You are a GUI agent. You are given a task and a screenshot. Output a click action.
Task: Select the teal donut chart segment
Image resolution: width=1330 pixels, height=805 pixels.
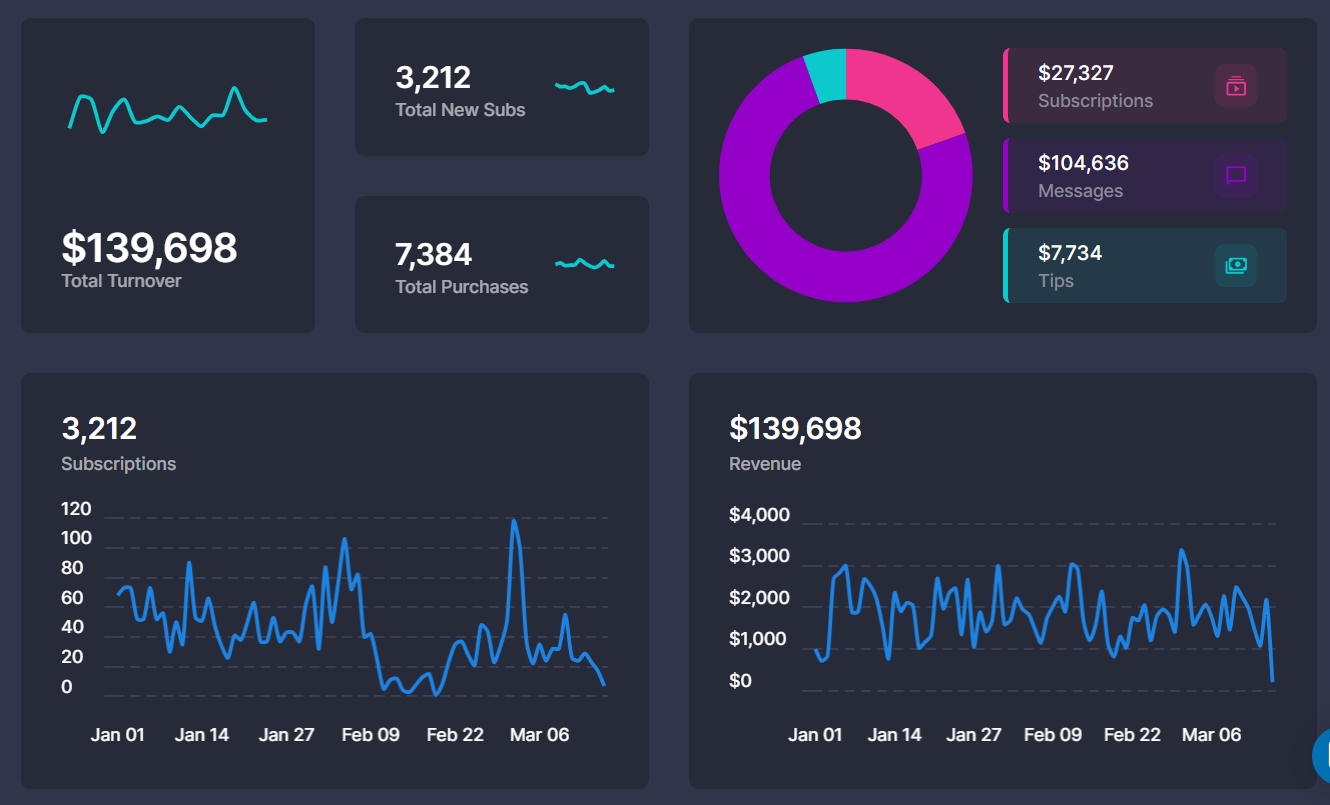827,75
